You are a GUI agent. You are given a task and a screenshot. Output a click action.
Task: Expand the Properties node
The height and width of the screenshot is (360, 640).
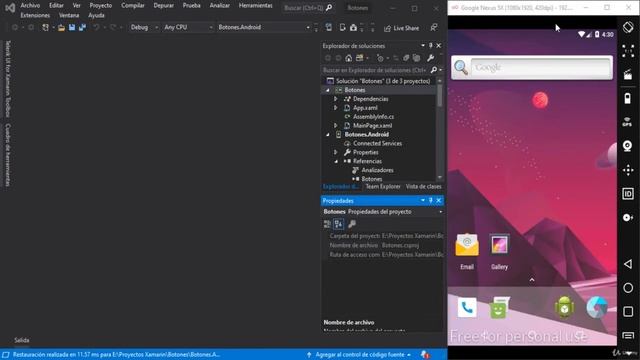pyautogui.click(x=336, y=152)
